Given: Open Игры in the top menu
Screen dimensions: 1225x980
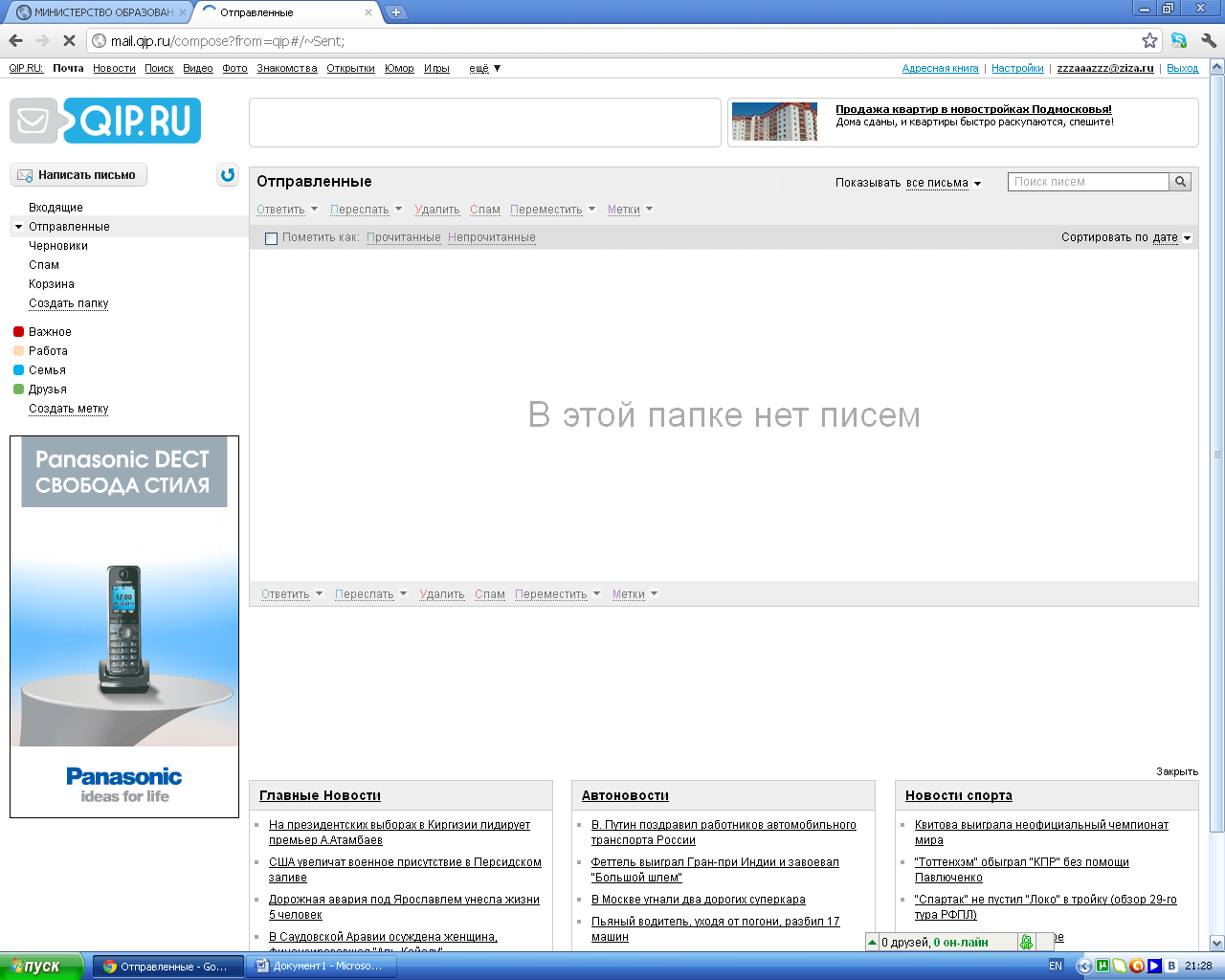Looking at the screenshot, I should tap(436, 68).
